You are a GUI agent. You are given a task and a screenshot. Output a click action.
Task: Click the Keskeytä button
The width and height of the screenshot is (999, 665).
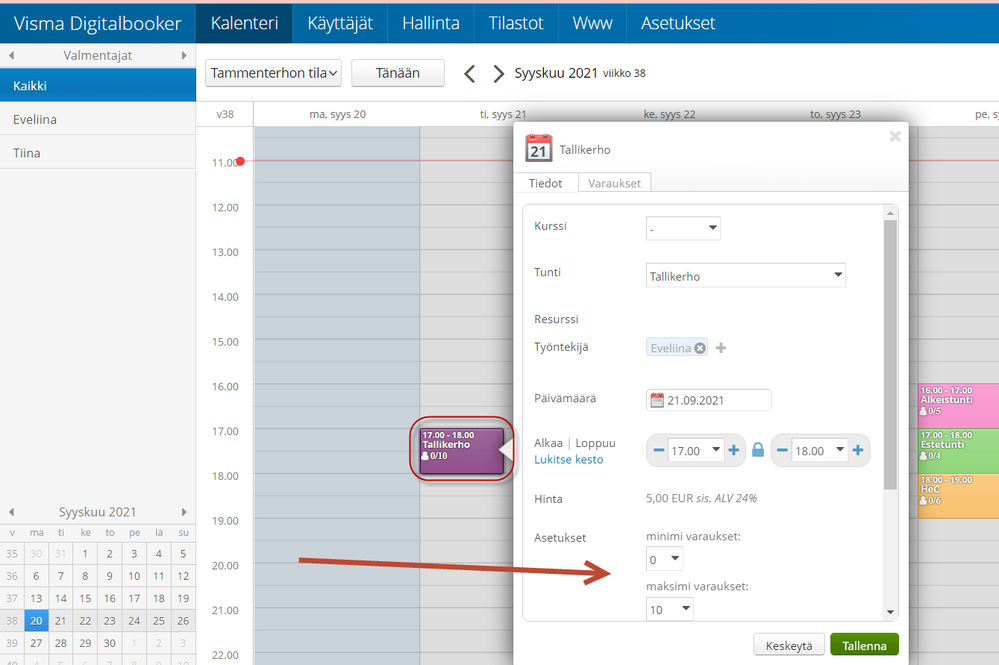(789, 645)
